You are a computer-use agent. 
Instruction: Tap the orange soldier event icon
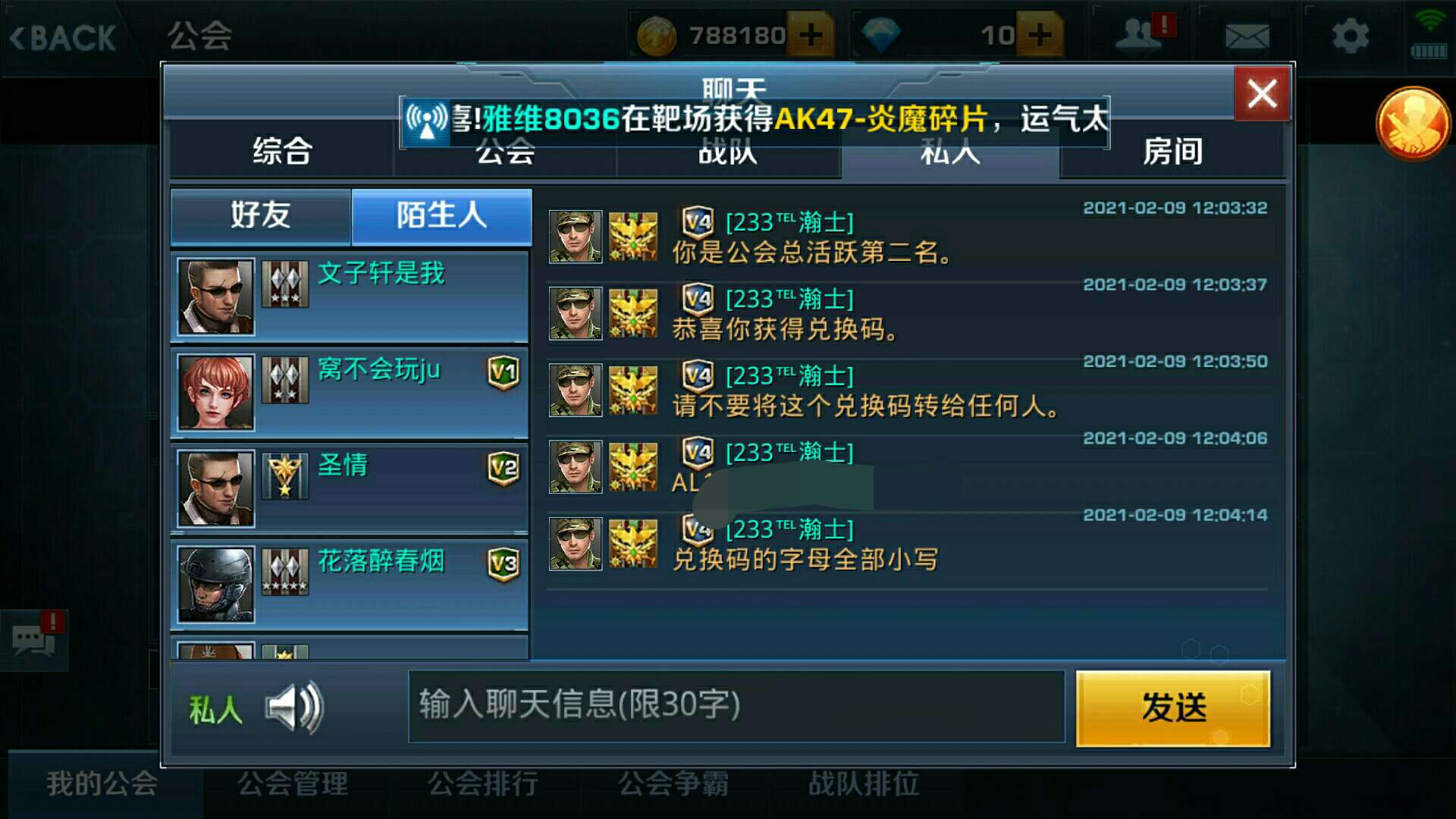(x=1412, y=124)
